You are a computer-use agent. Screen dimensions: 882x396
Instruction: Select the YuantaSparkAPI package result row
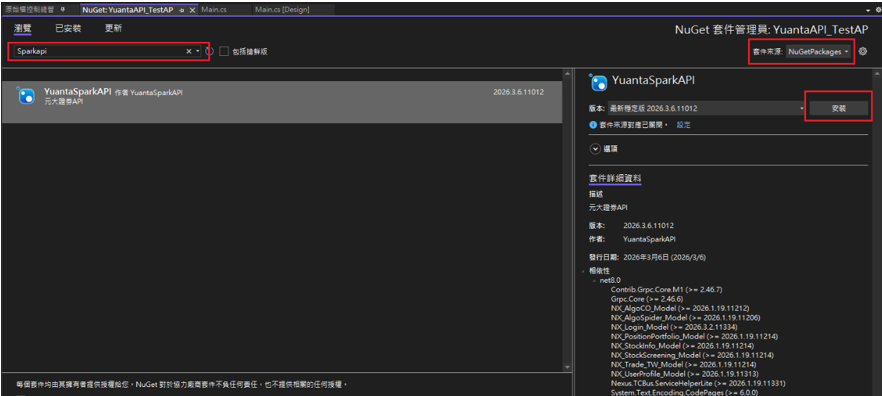pyautogui.click(x=282, y=102)
